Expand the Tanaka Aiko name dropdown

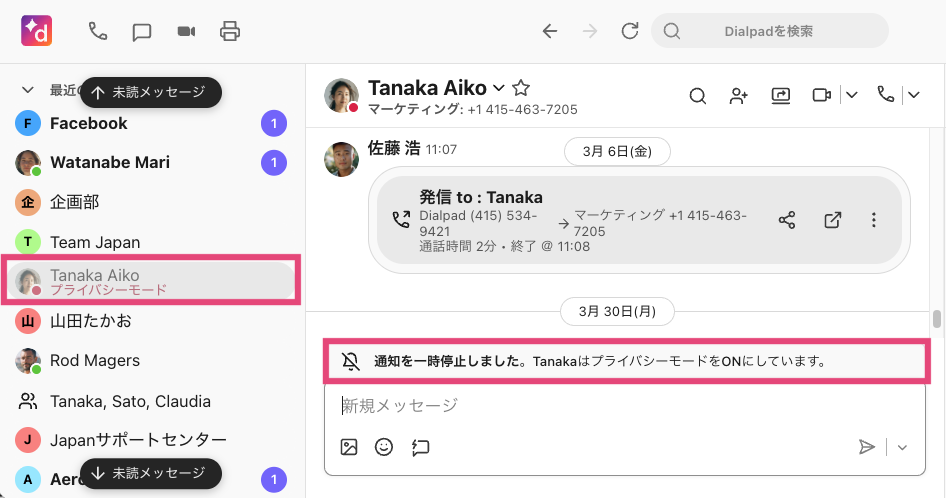[x=499, y=88]
